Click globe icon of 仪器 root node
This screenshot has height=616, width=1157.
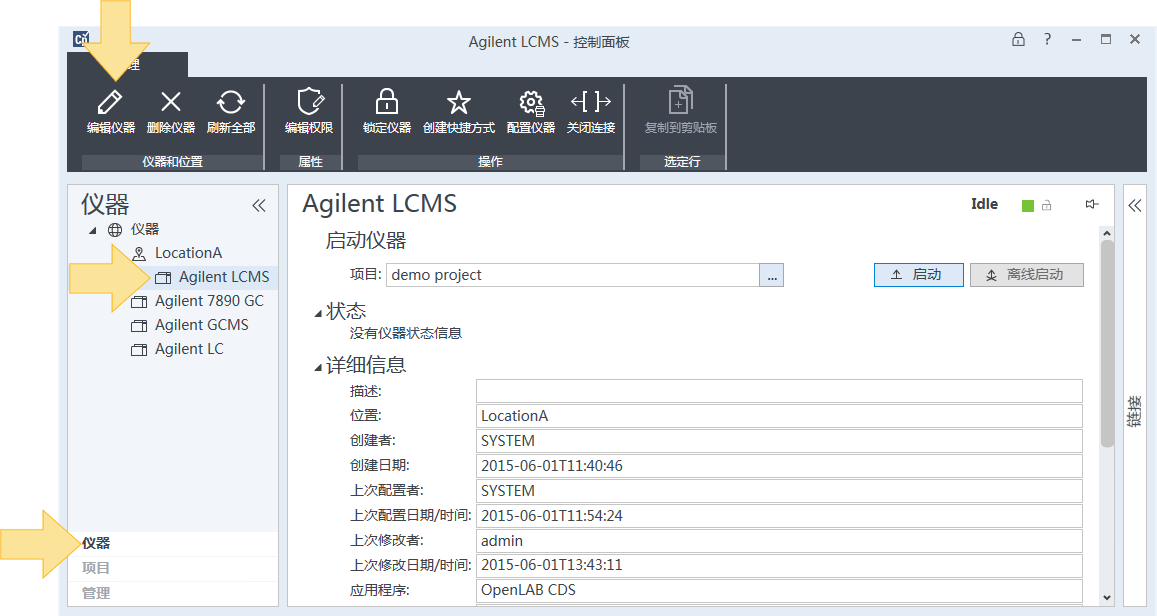115,229
